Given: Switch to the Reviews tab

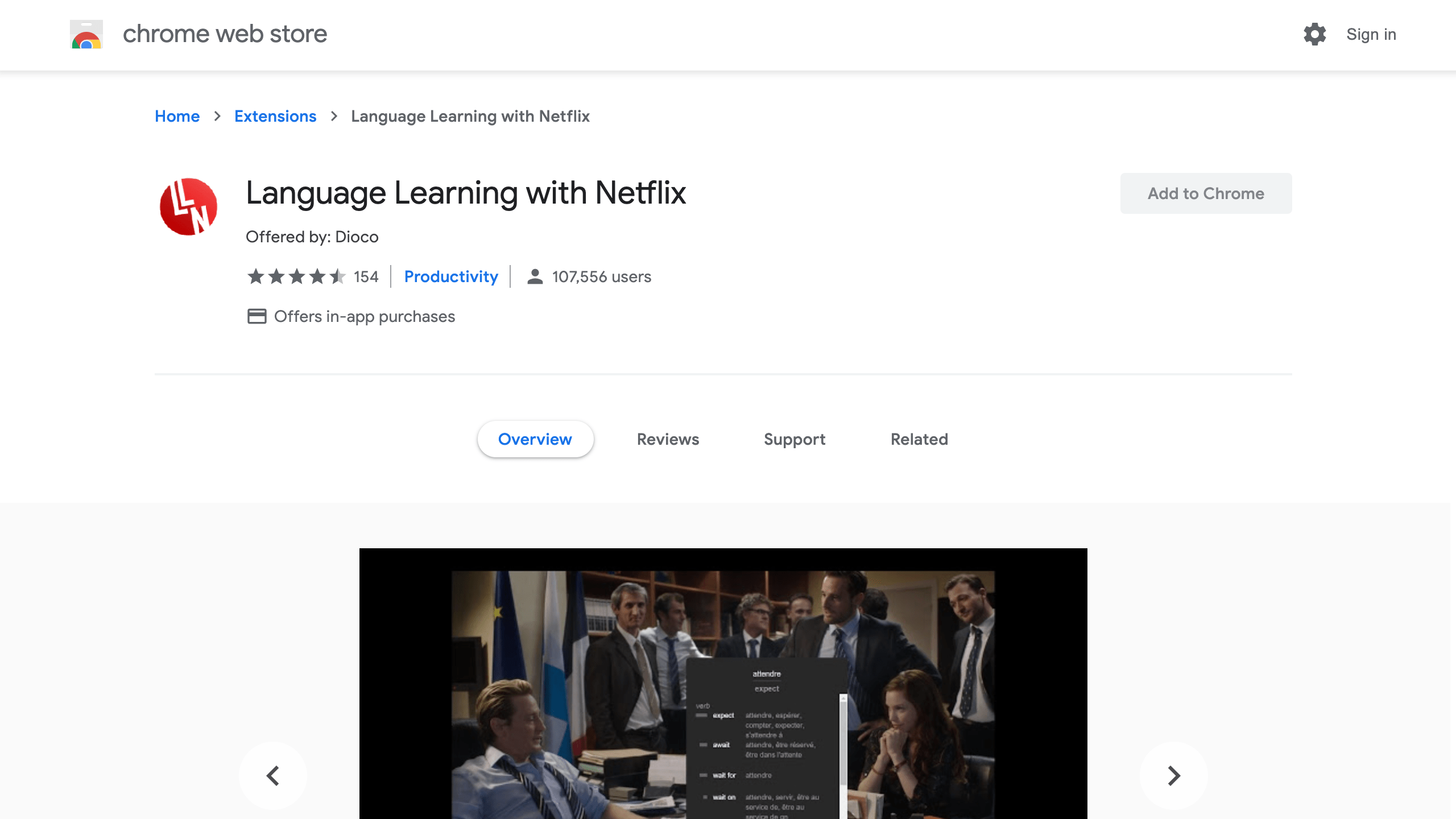Looking at the screenshot, I should (x=668, y=439).
